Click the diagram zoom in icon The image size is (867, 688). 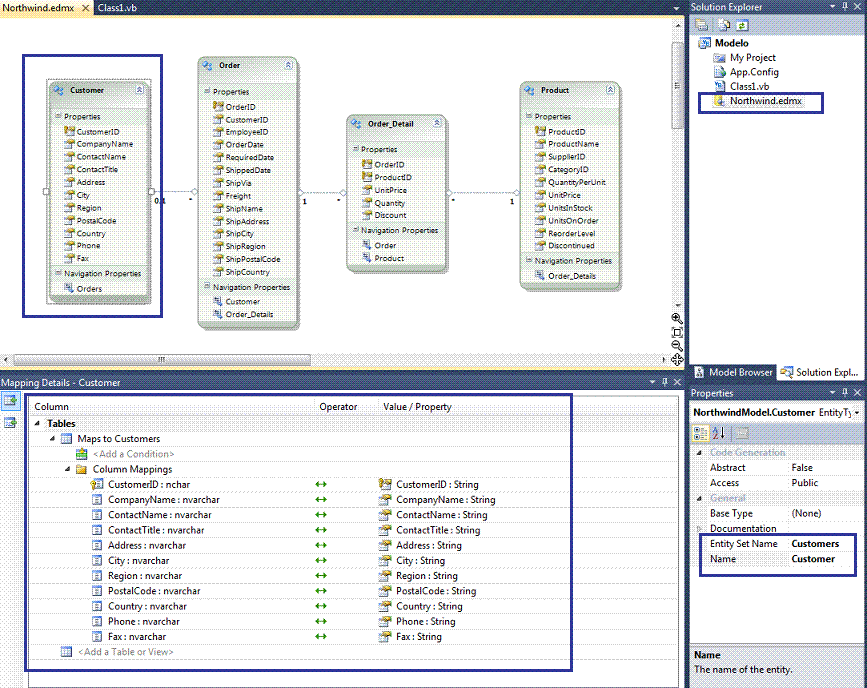coord(676,318)
